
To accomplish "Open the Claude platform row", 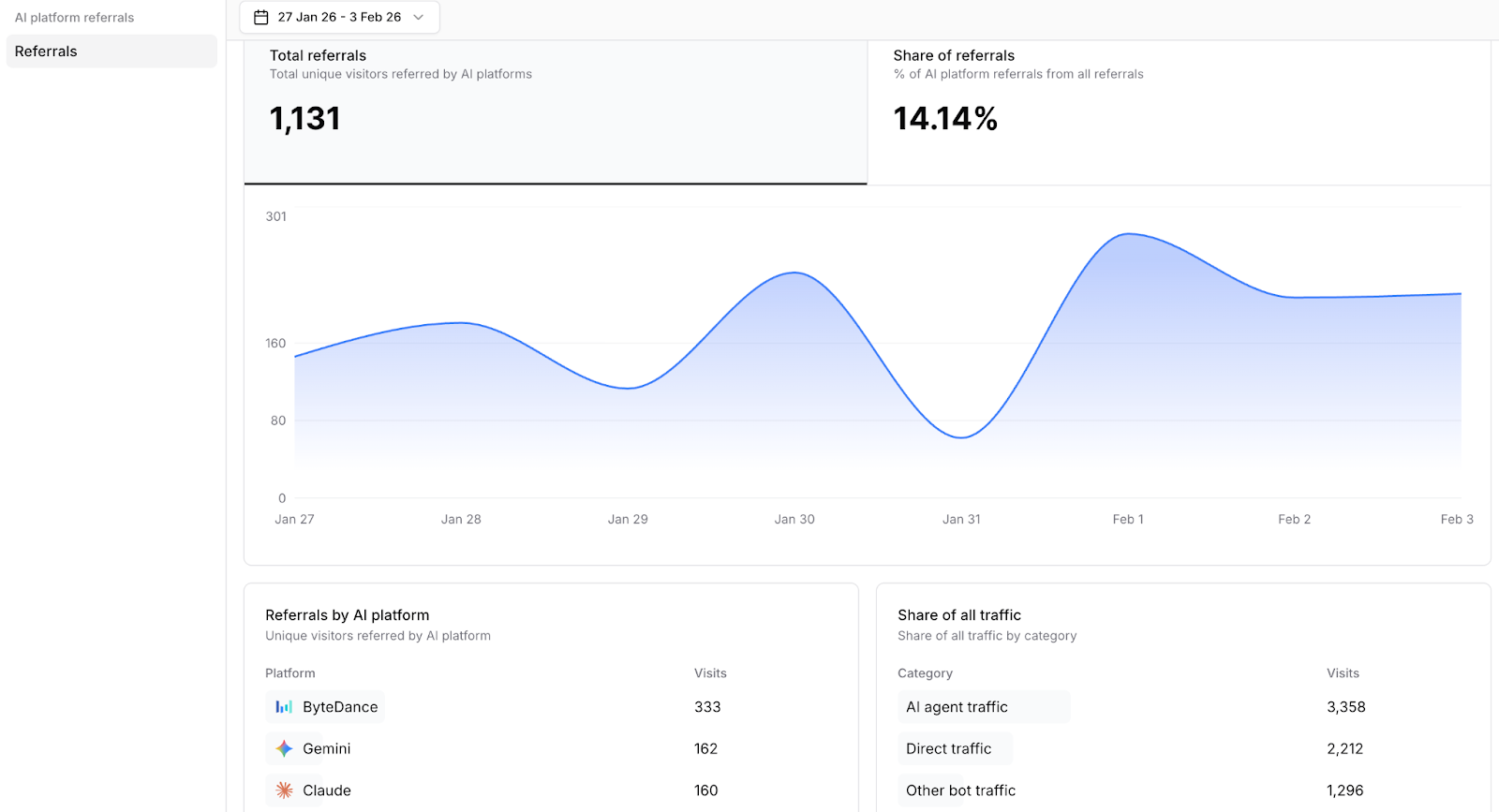I will 326,790.
